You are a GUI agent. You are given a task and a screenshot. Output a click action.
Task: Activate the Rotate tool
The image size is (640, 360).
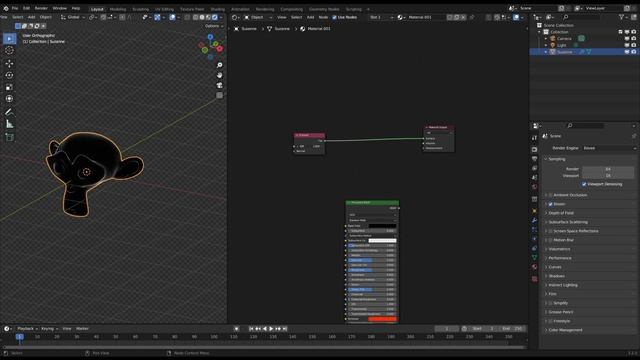[9, 75]
